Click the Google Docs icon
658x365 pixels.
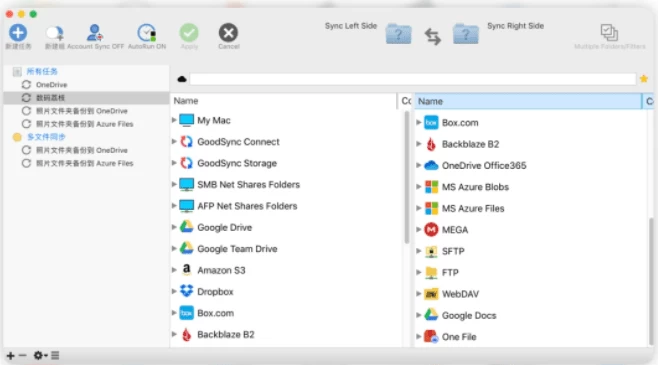pyautogui.click(x=431, y=315)
